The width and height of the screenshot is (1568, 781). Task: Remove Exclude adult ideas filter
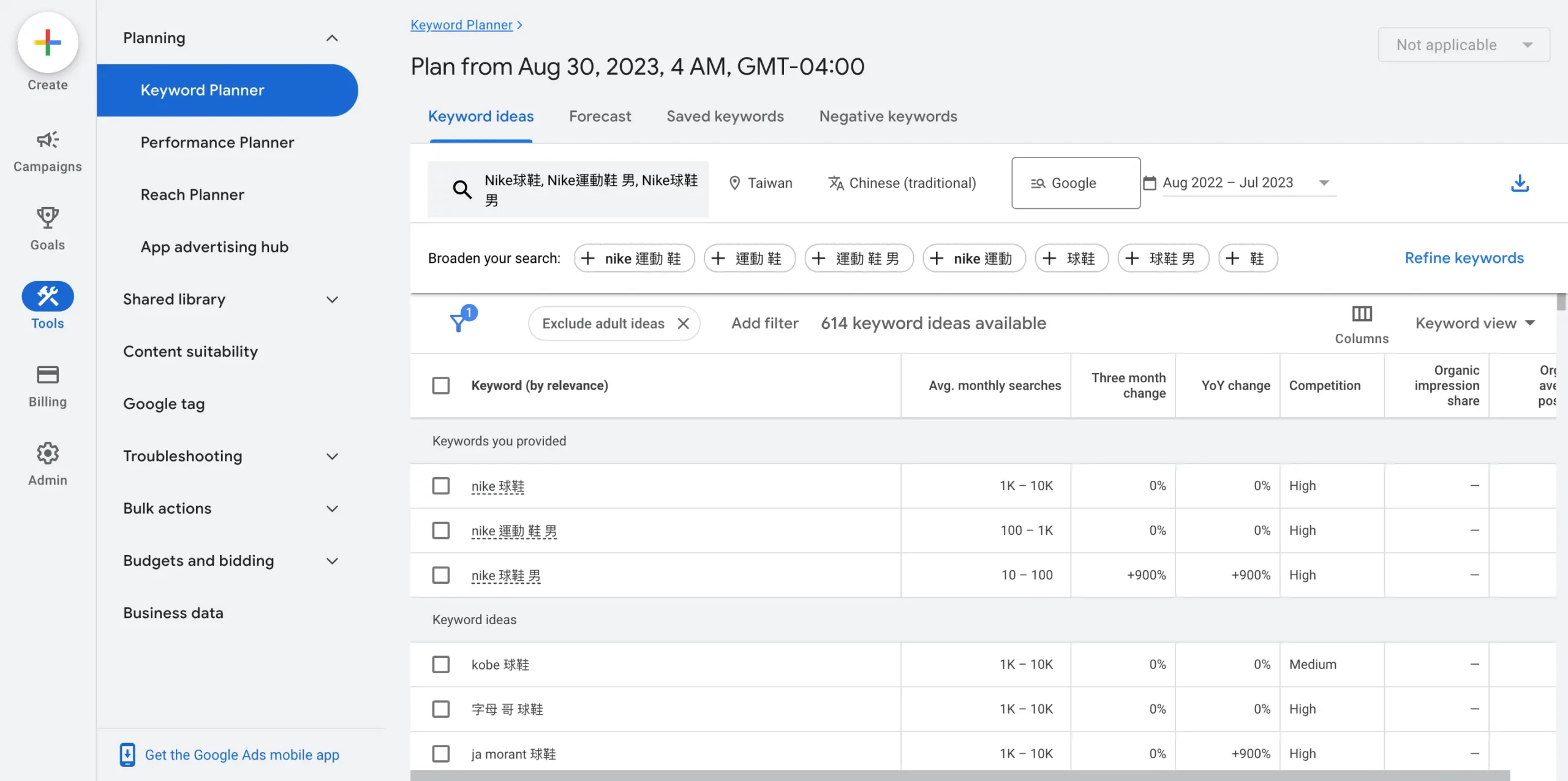pyautogui.click(x=684, y=323)
